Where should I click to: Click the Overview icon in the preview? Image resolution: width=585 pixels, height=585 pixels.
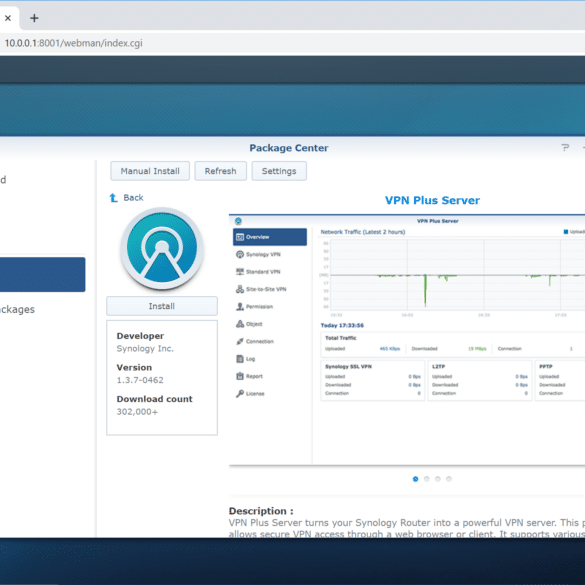[240, 237]
